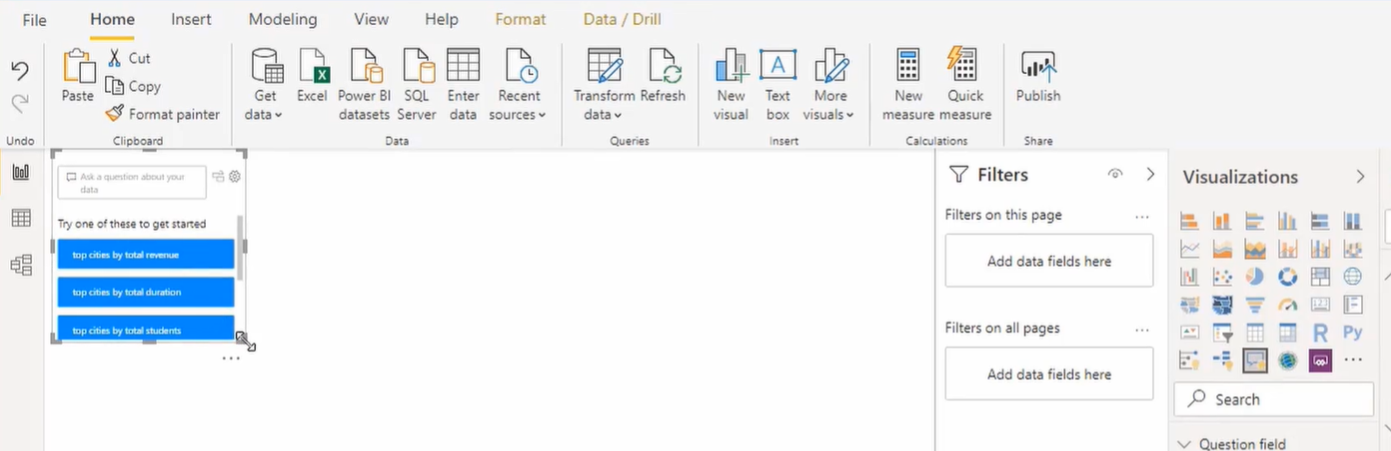Image resolution: width=1391 pixels, height=451 pixels.
Task: Select the Clustered column chart visual
Action: (1287, 221)
